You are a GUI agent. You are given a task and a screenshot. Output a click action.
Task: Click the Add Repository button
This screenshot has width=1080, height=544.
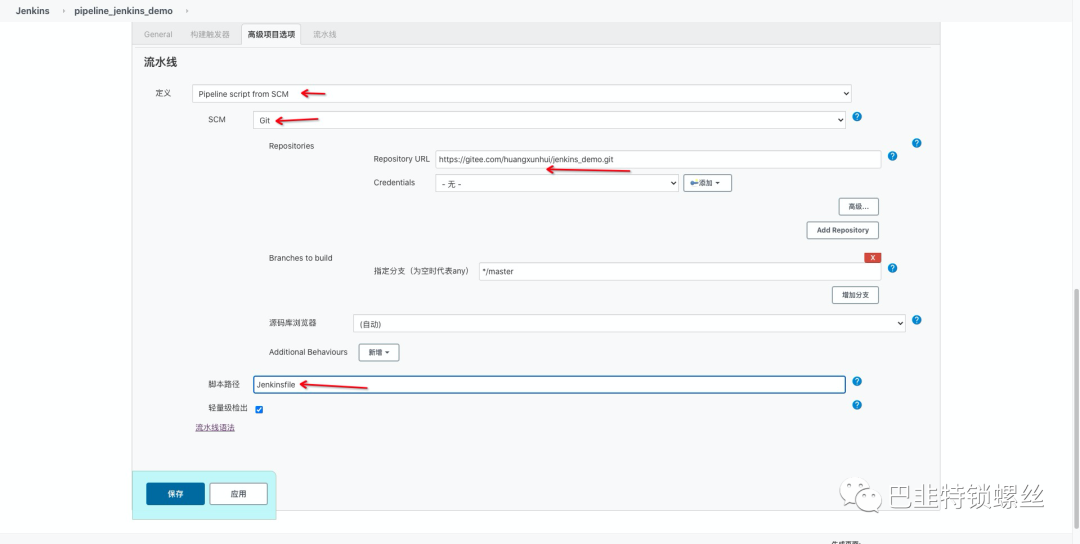pos(842,230)
